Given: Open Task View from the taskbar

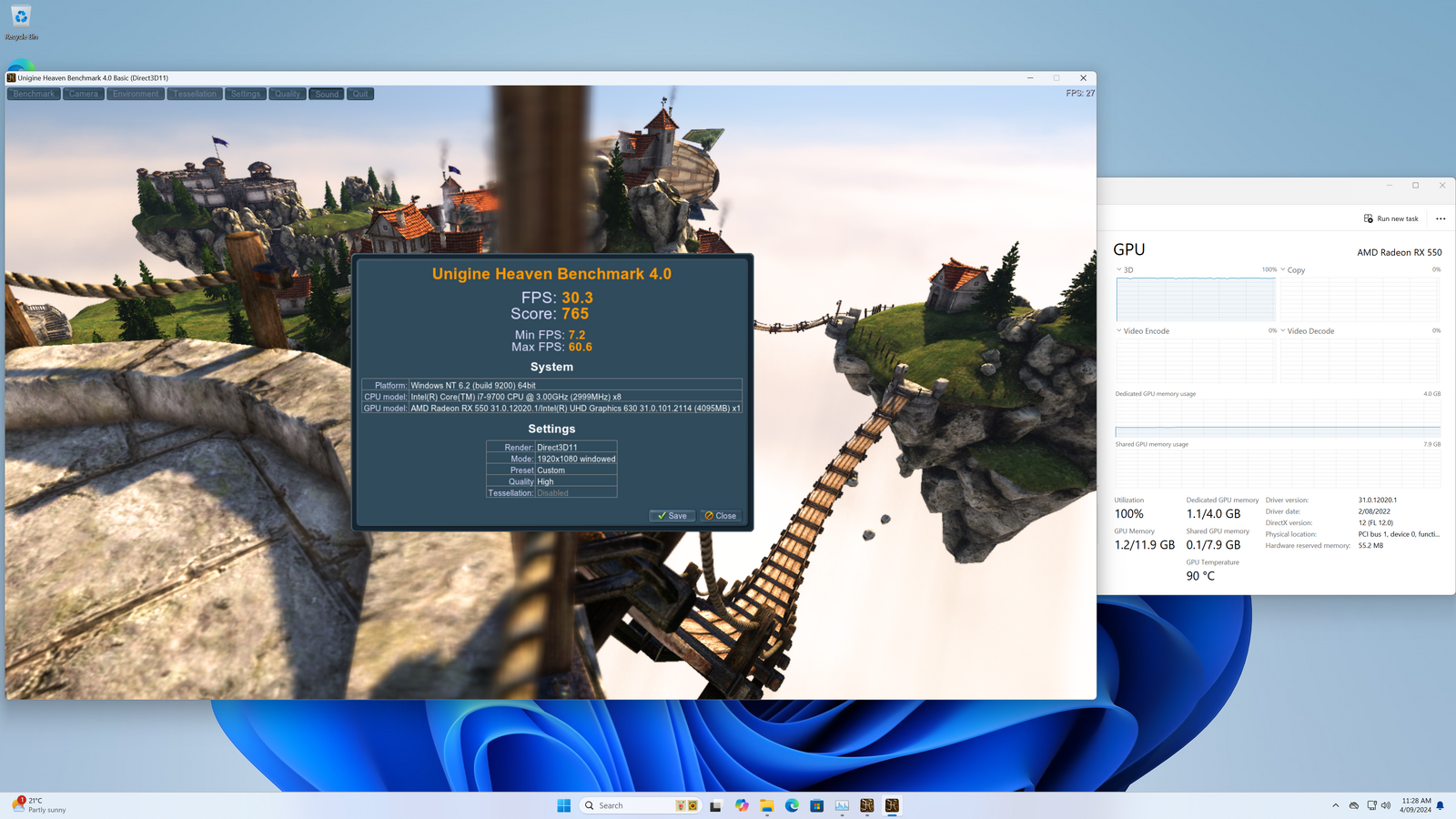Looking at the screenshot, I should coord(716,805).
